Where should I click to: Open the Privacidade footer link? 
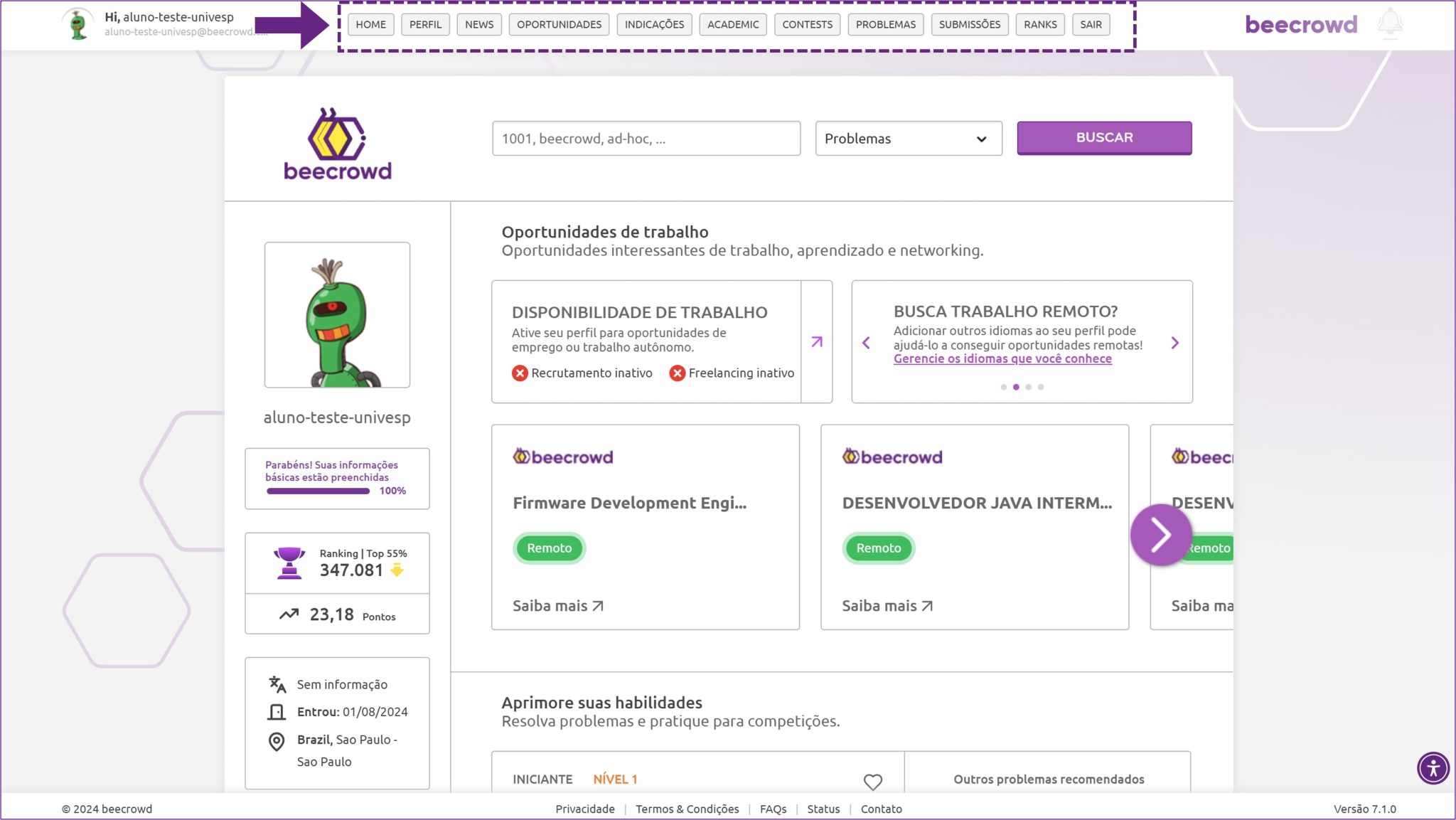(585, 809)
